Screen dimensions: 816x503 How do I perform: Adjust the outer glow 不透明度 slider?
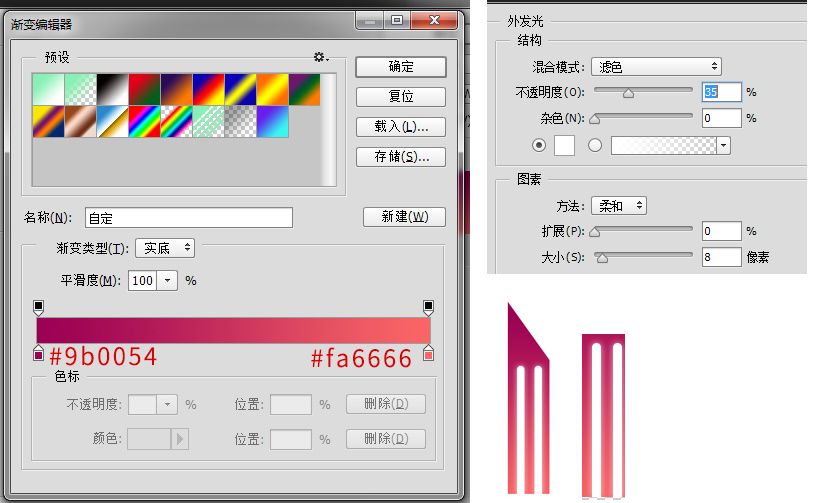628,93
